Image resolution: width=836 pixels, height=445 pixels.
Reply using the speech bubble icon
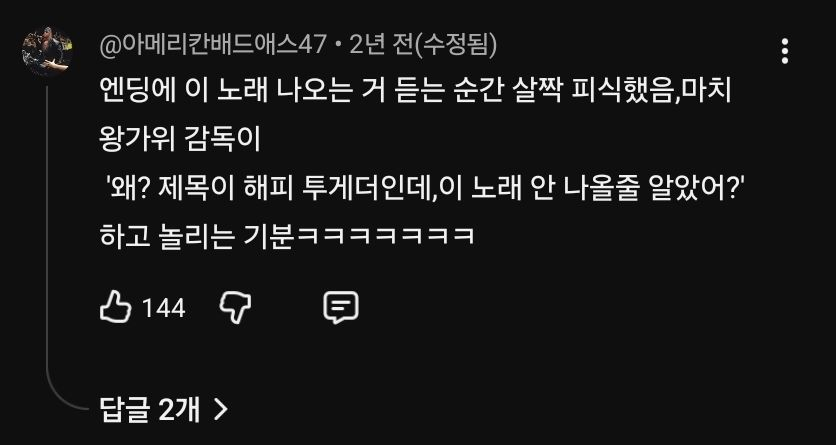point(341,308)
